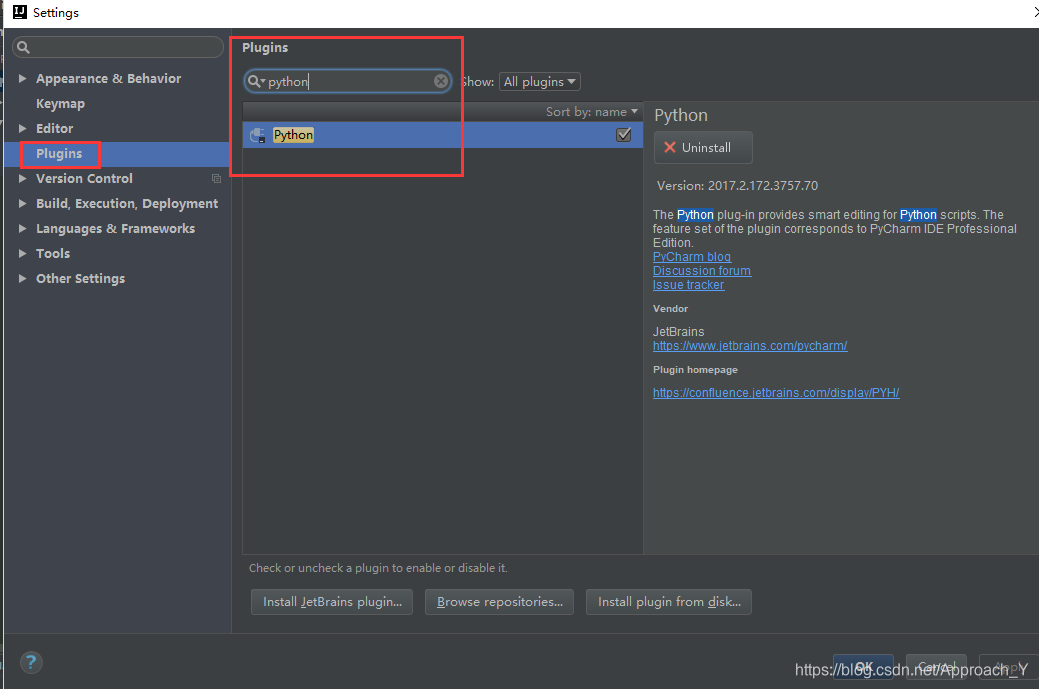The image size is (1039, 689).
Task: Expand the Version Control node
Action: 23,178
